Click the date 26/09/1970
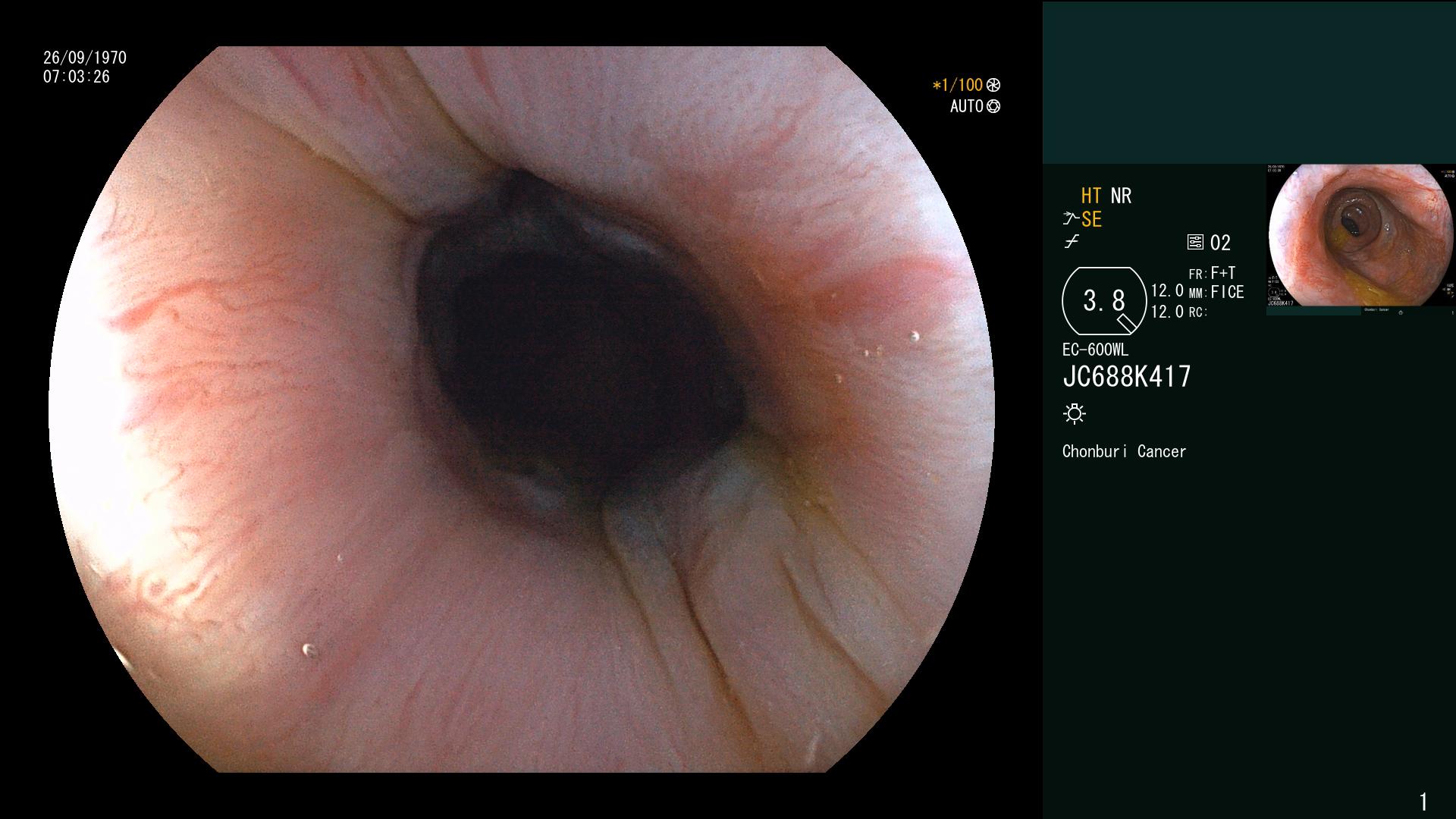Image resolution: width=1456 pixels, height=819 pixels. click(x=85, y=58)
